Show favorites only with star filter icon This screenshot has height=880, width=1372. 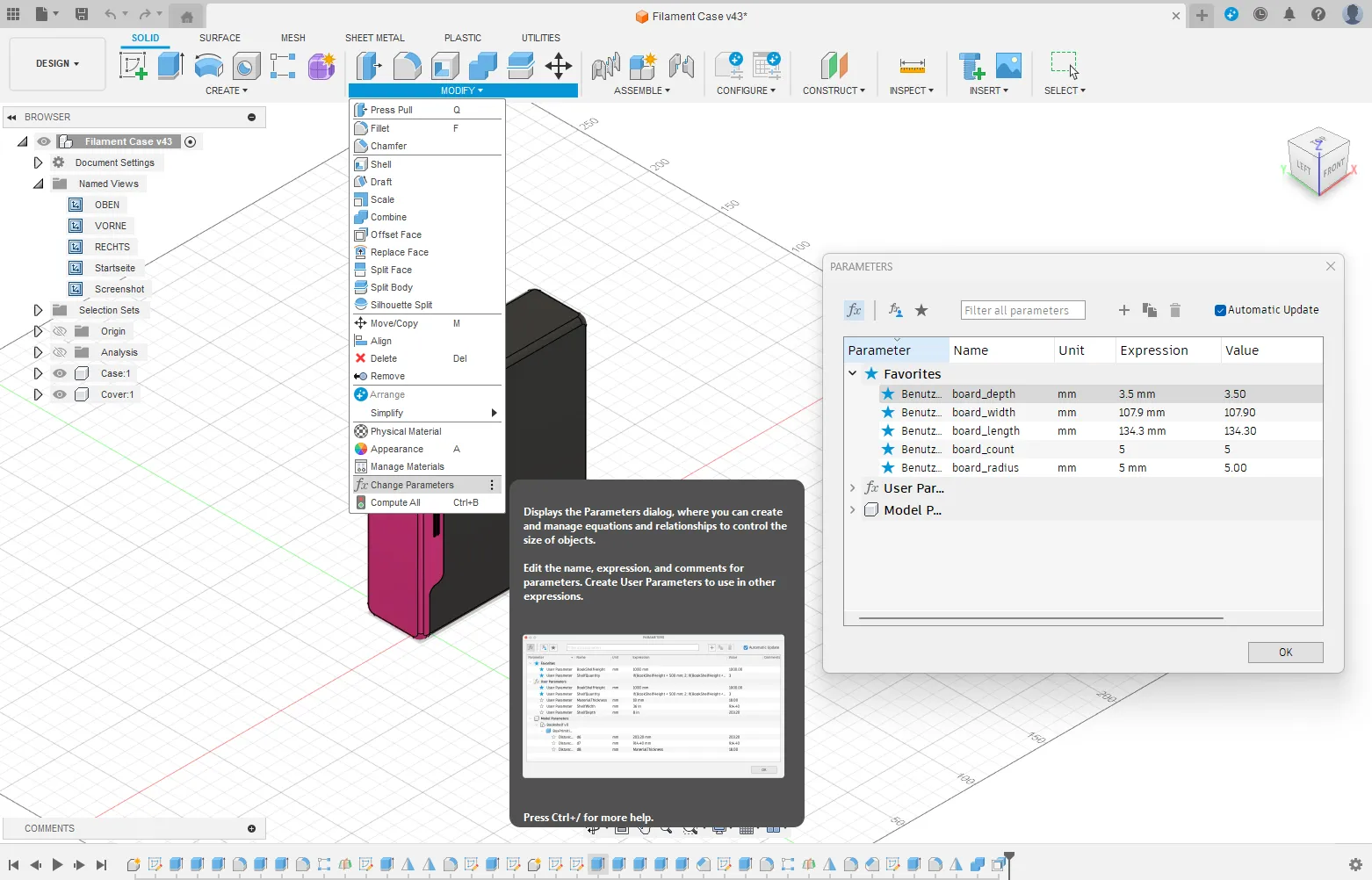921,310
